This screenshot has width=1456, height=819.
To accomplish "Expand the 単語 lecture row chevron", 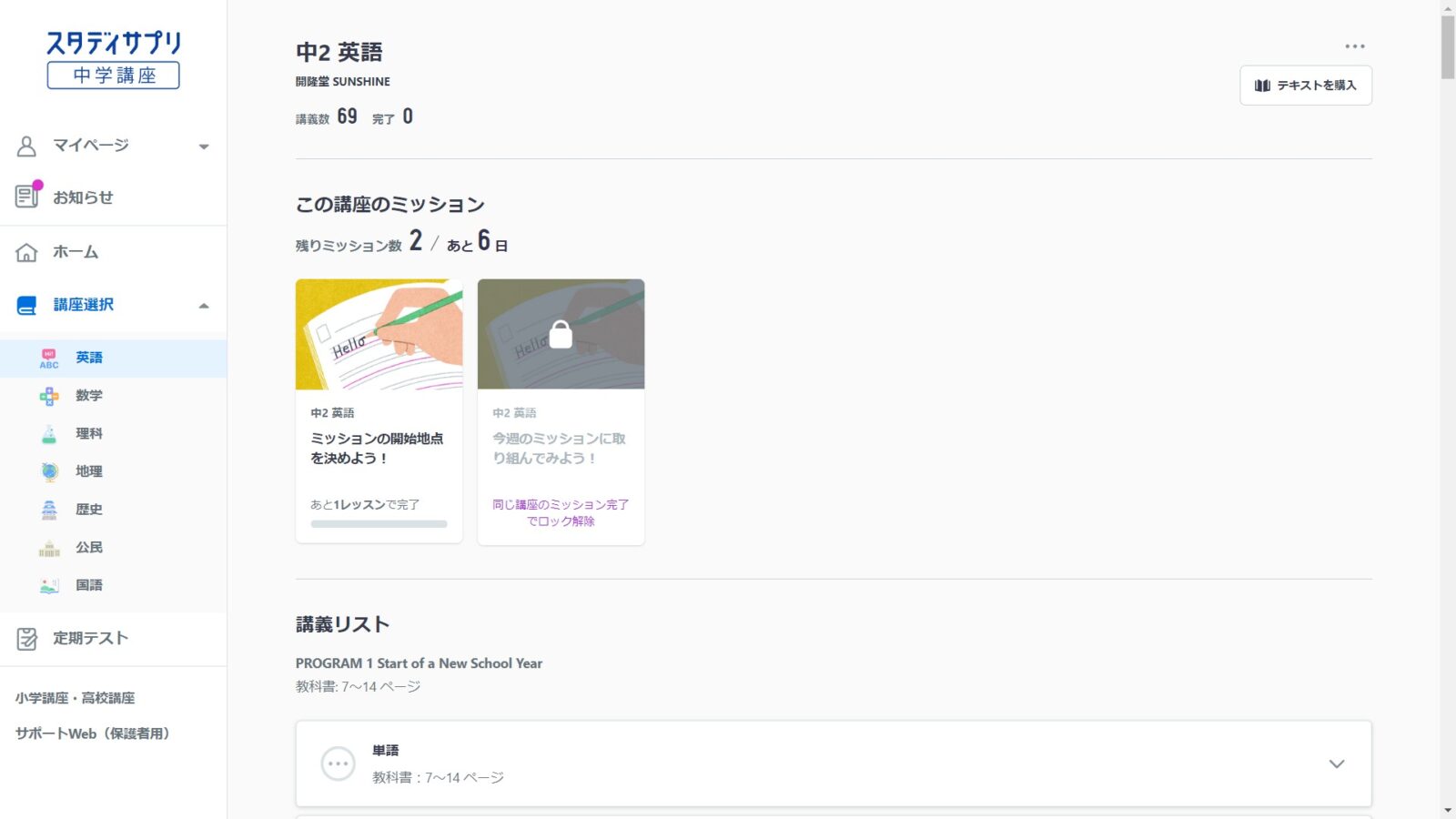I will coord(1337,763).
